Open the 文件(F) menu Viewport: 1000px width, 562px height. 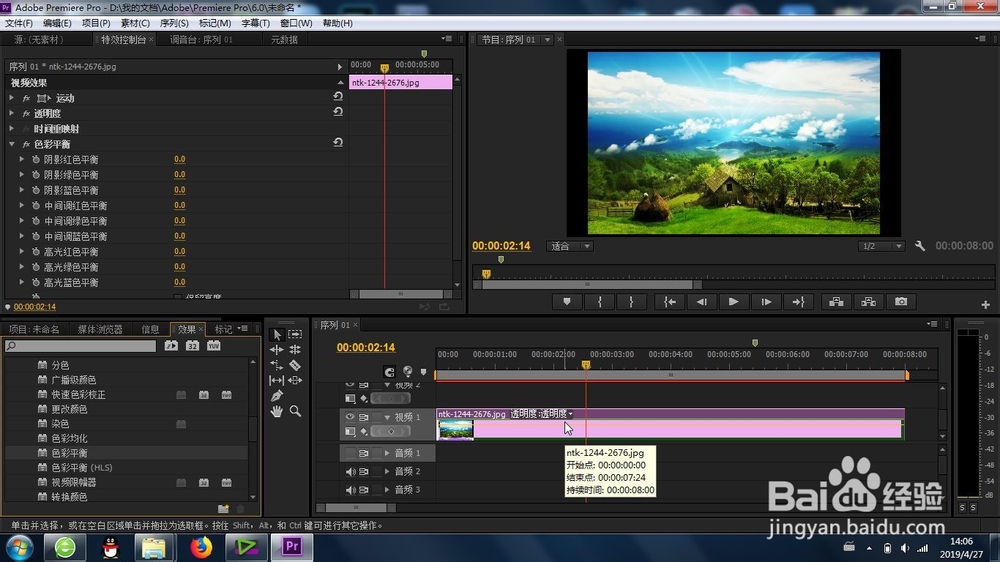(x=18, y=23)
